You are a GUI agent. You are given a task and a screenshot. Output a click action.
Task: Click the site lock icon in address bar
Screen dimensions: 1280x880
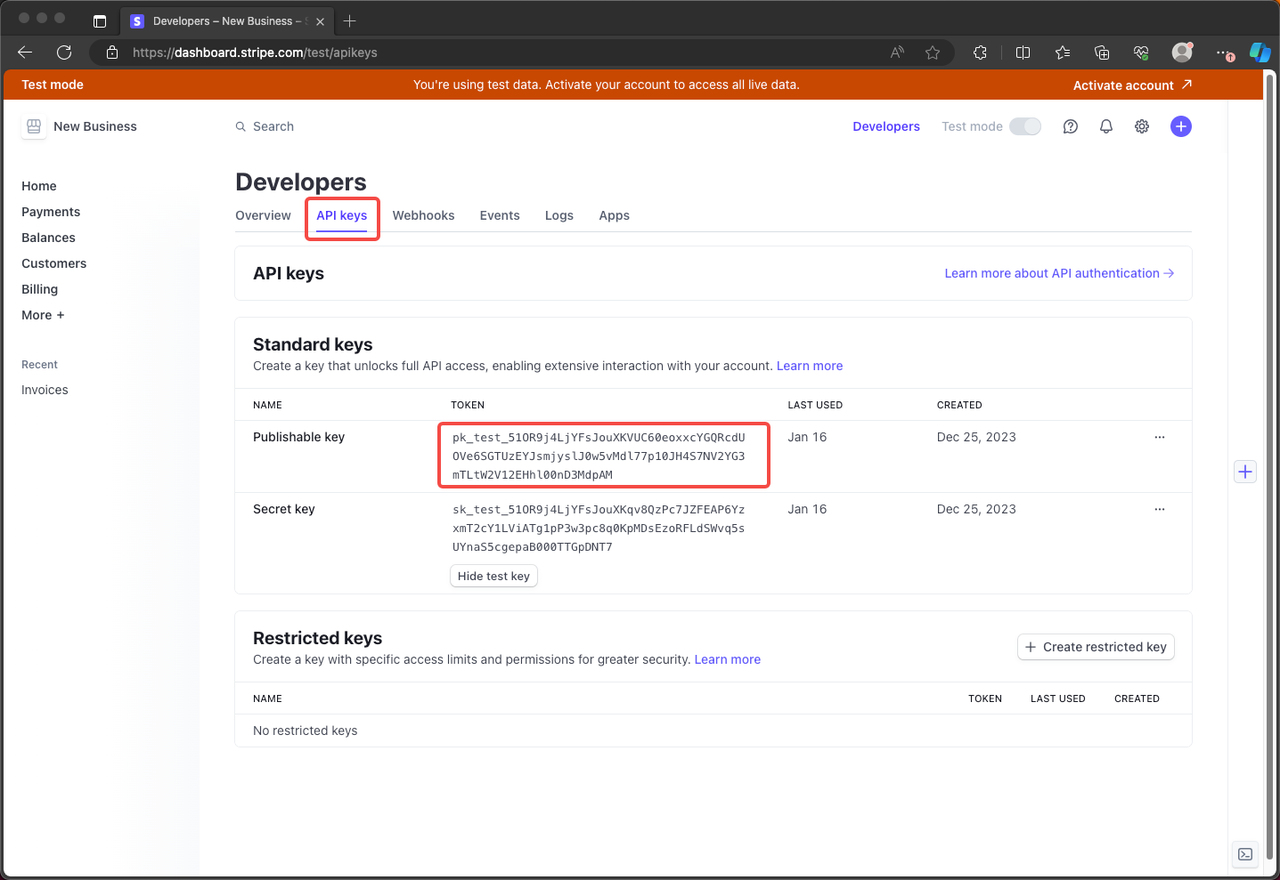112,53
